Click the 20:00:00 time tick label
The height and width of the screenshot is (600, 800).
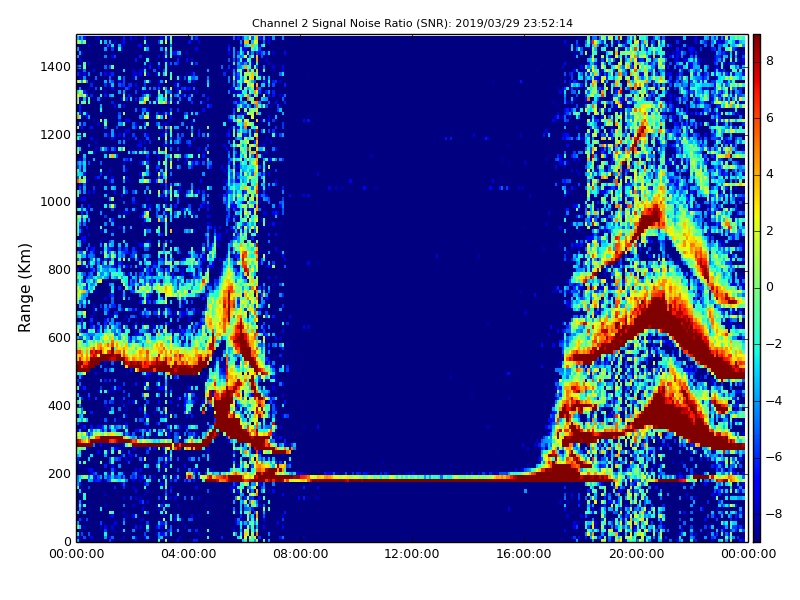[x=636, y=554]
